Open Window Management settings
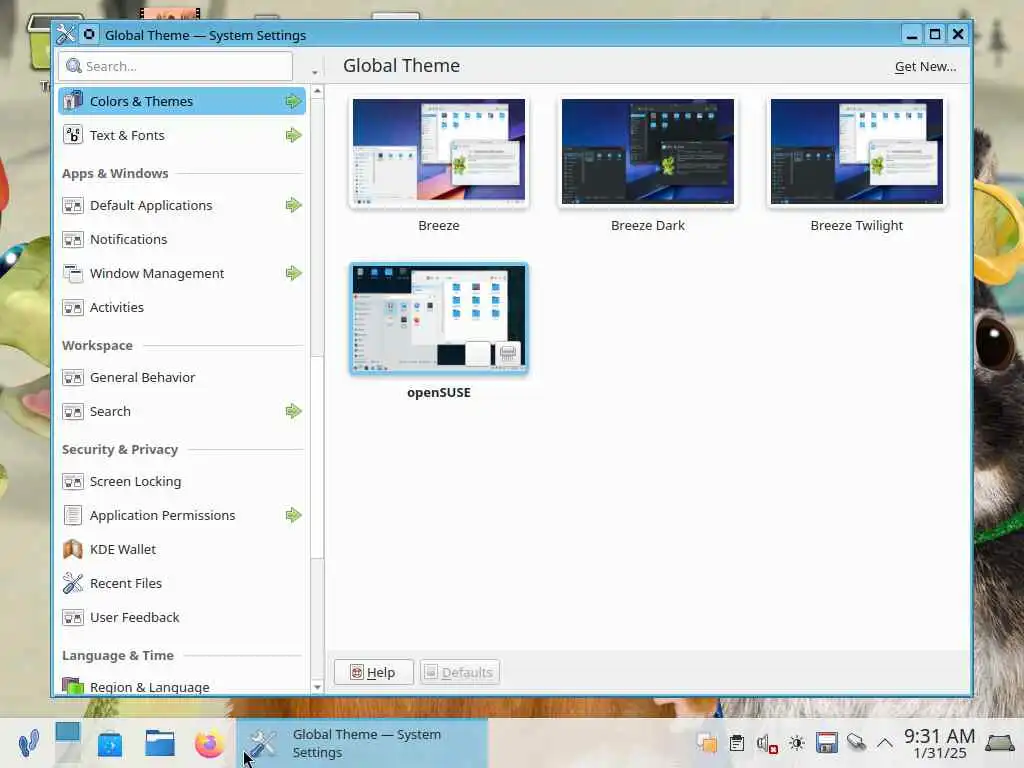Viewport: 1024px width, 768px height. click(182, 273)
